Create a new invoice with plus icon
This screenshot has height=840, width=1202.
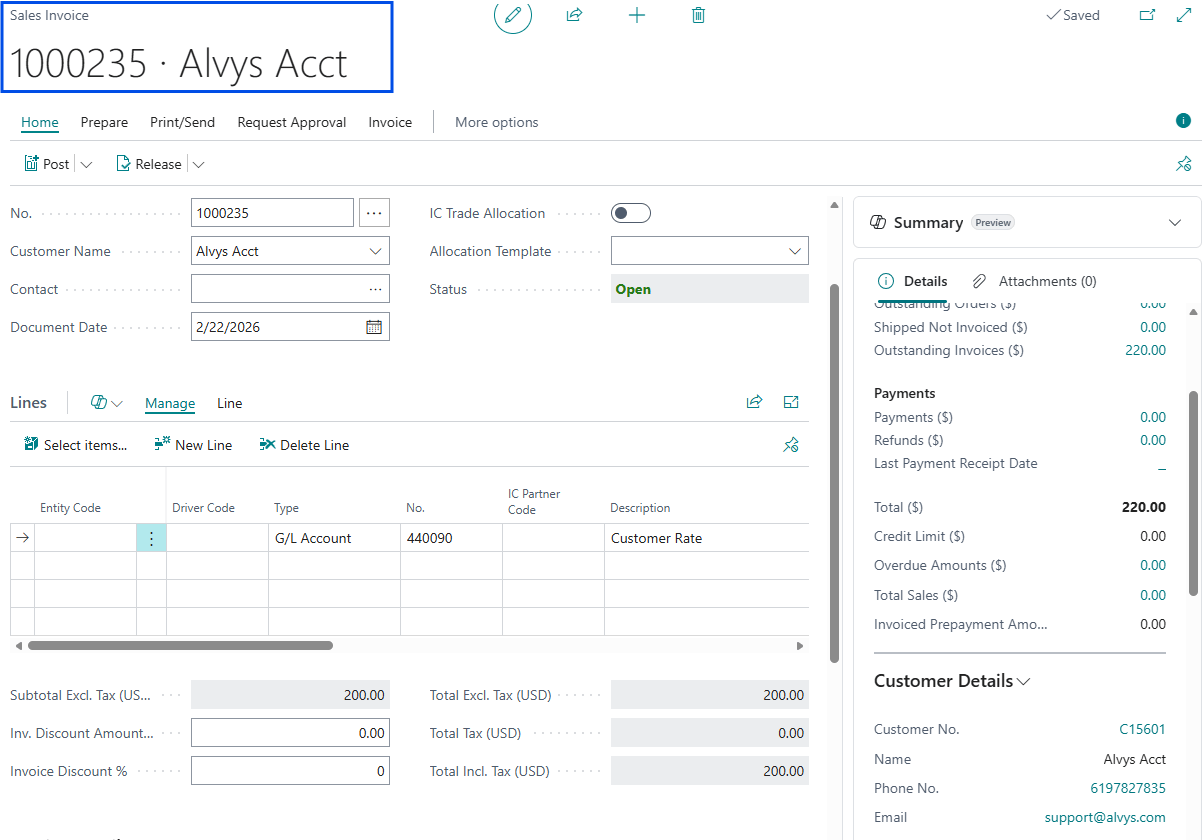[636, 15]
